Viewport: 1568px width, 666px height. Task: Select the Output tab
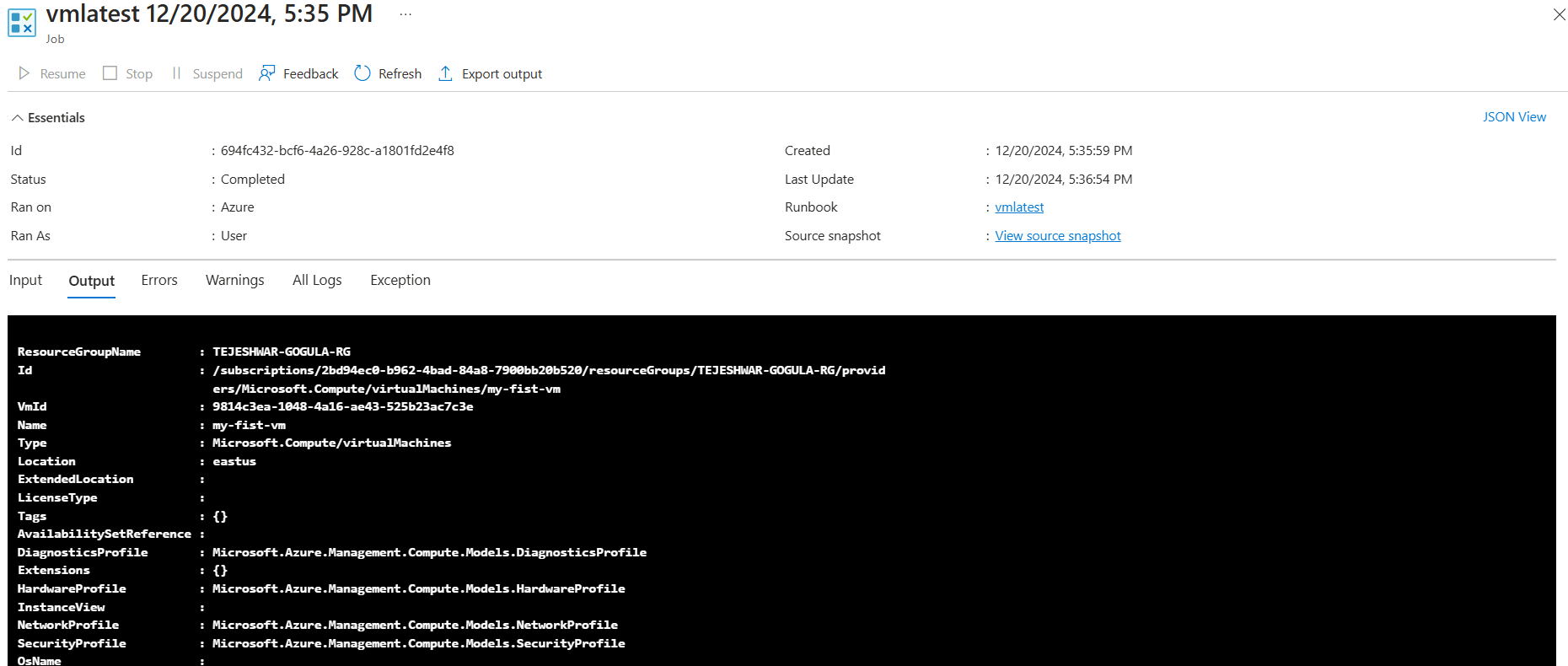tap(92, 281)
